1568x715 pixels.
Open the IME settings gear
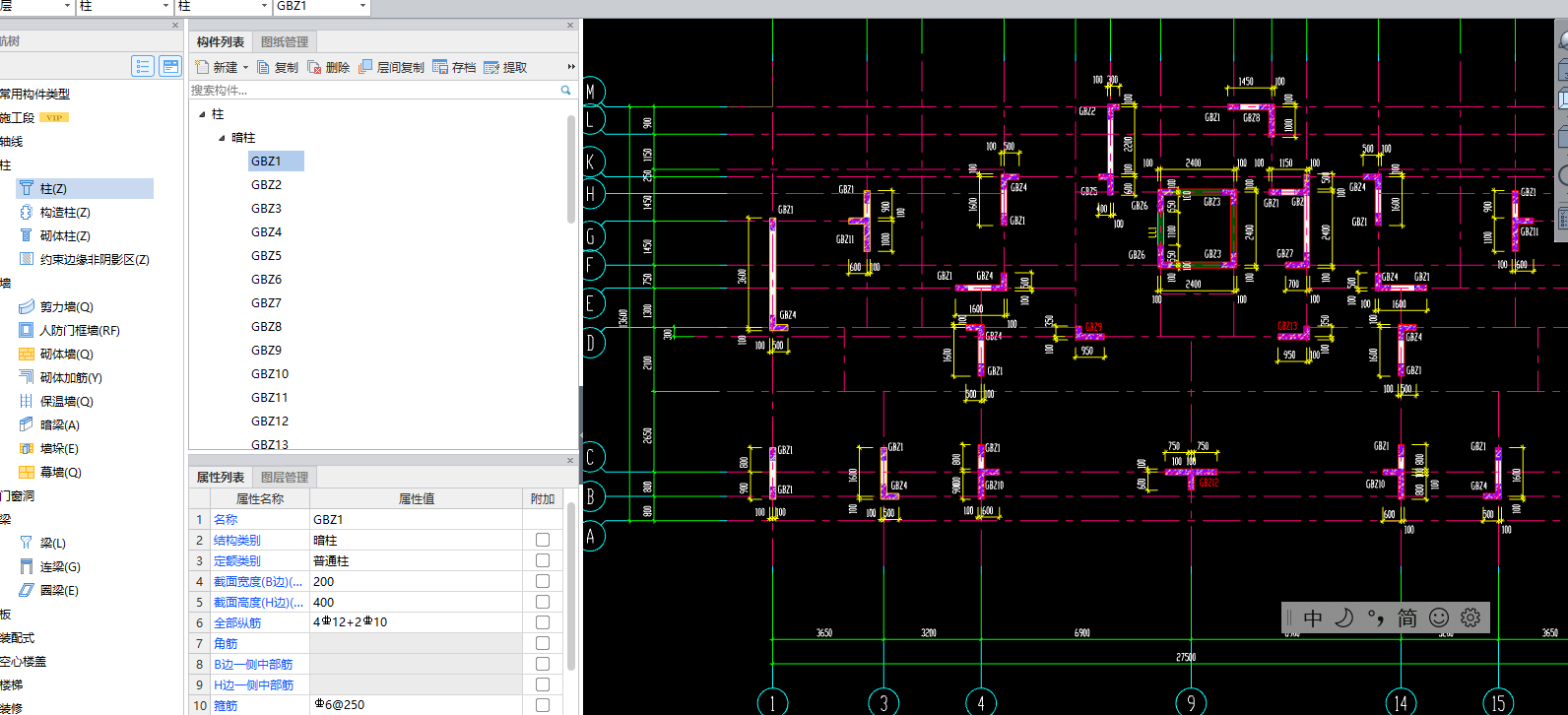(x=1470, y=617)
